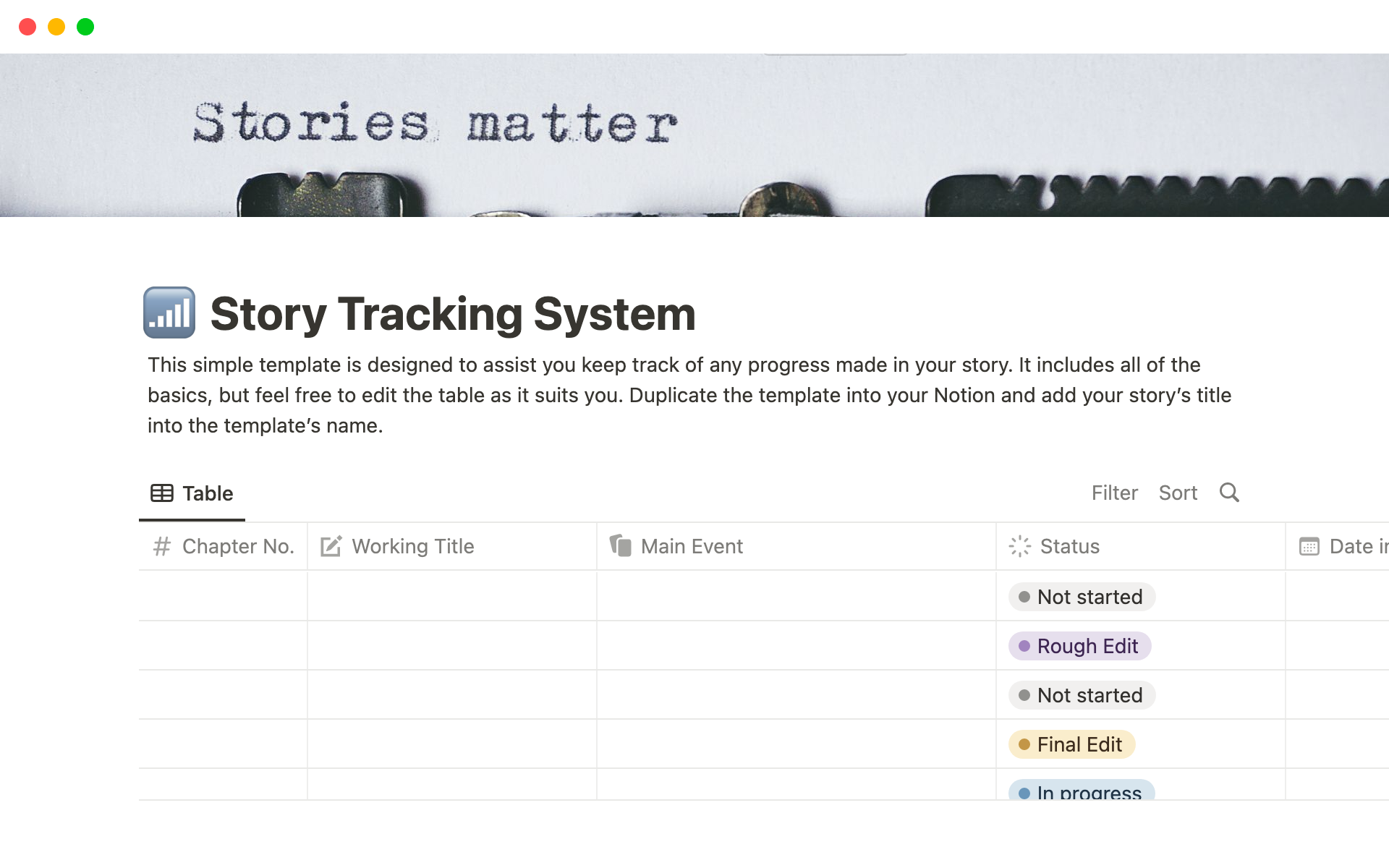Click the Table view grid icon
Viewport: 1389px width, 868px height.
tap(161, 493)
